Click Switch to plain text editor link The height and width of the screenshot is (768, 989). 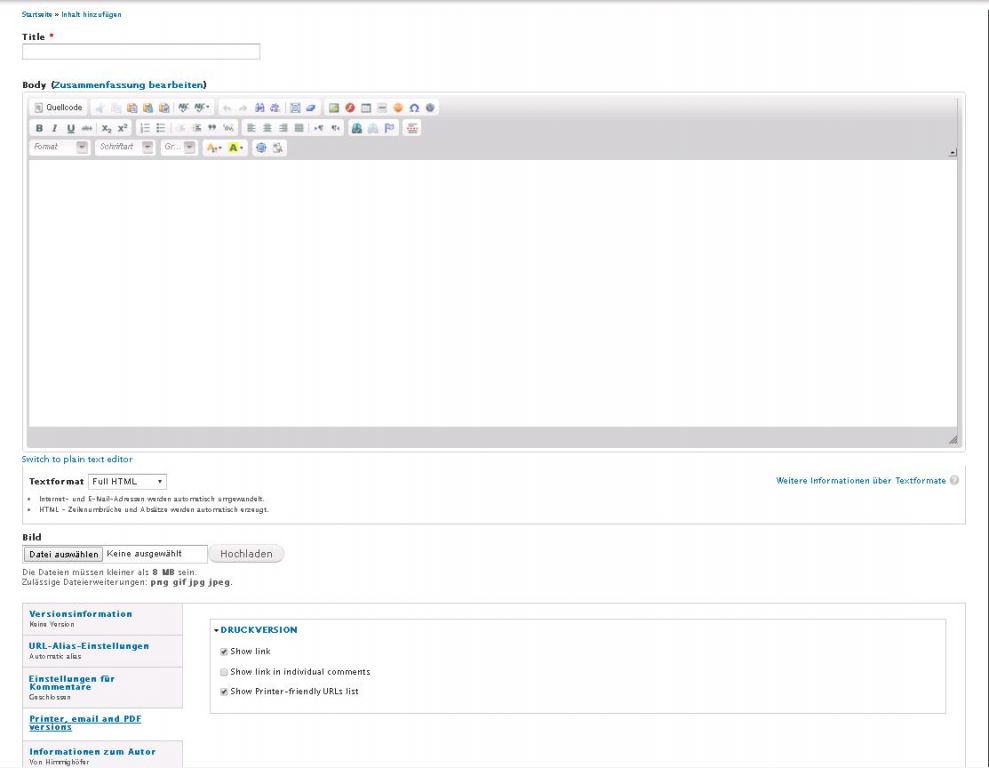click(77, 459)
